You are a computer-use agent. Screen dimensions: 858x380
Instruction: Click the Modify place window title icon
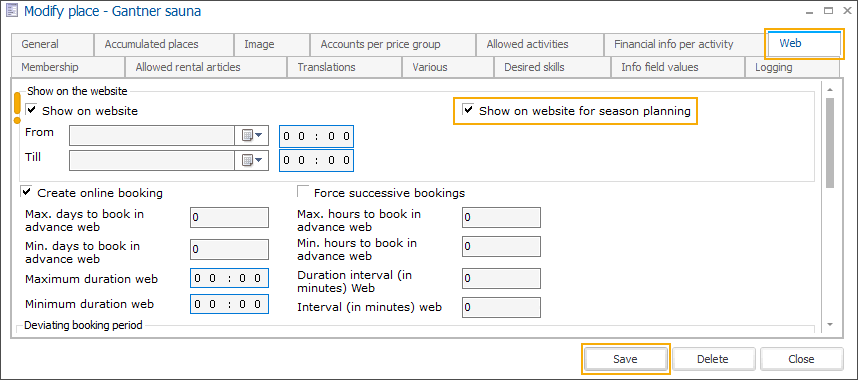pos(10,10)
